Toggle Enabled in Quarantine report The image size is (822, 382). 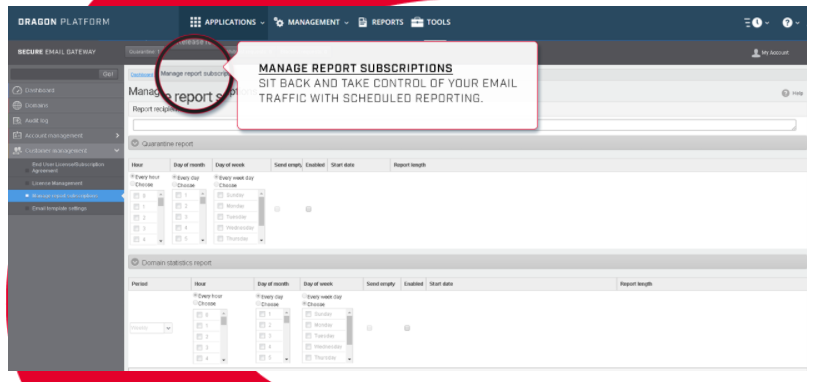309,209
